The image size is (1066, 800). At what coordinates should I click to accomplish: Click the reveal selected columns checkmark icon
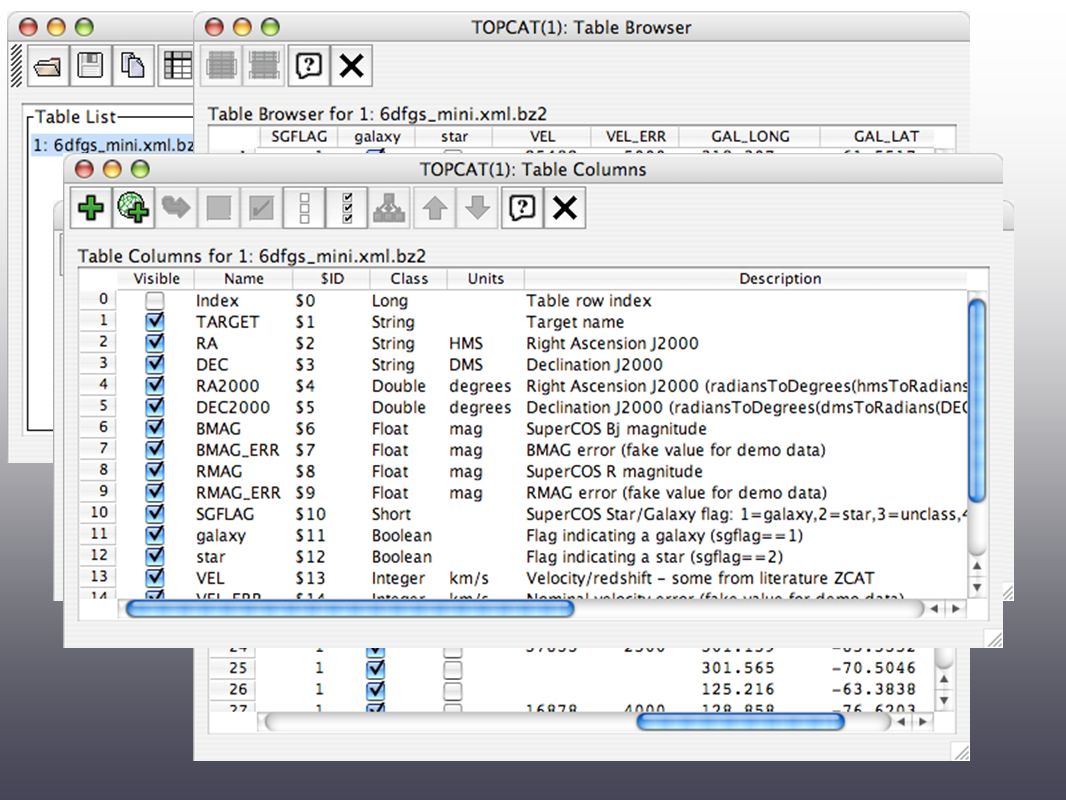(262, 208)
